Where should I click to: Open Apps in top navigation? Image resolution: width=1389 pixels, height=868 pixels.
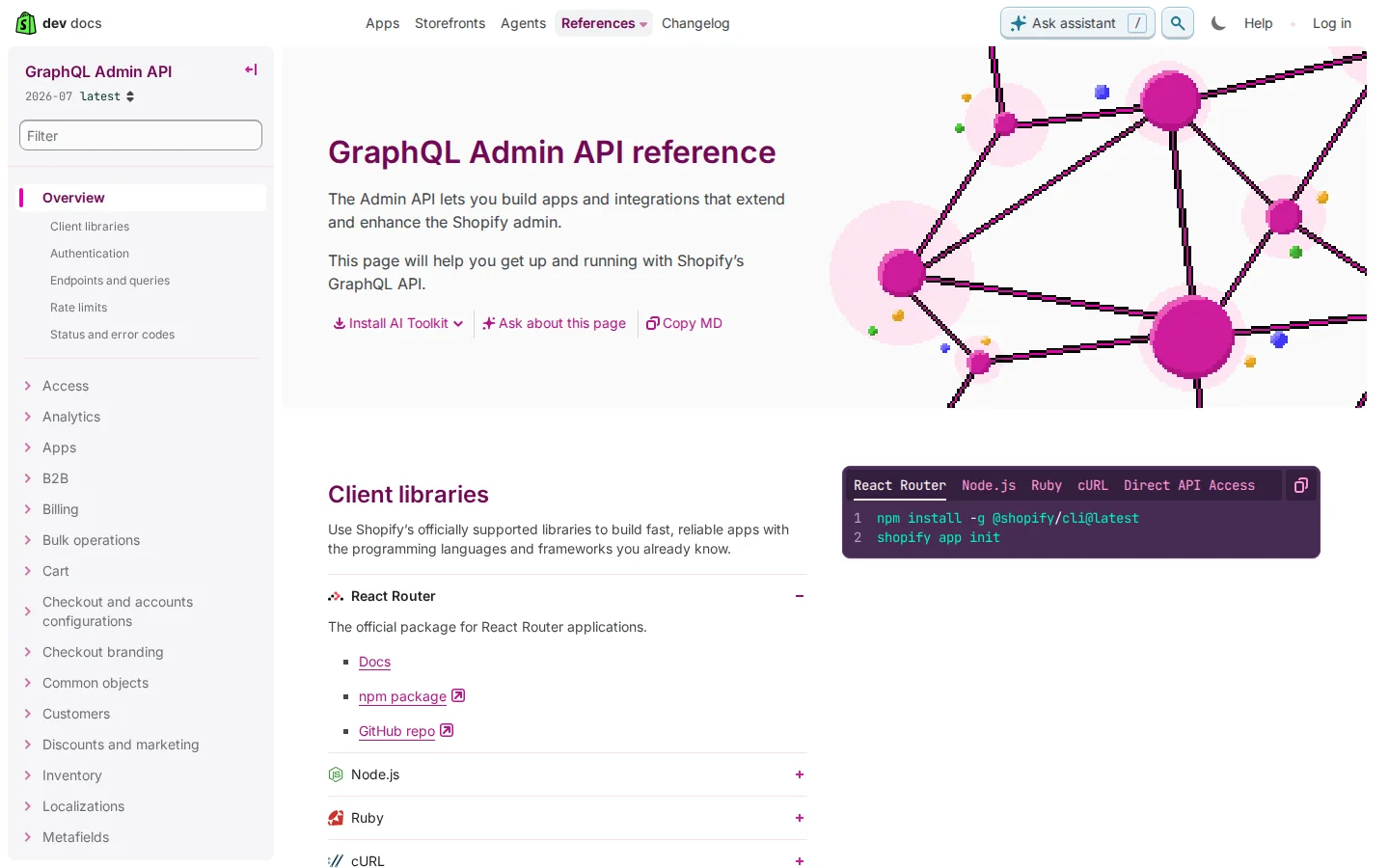point(382,23)
